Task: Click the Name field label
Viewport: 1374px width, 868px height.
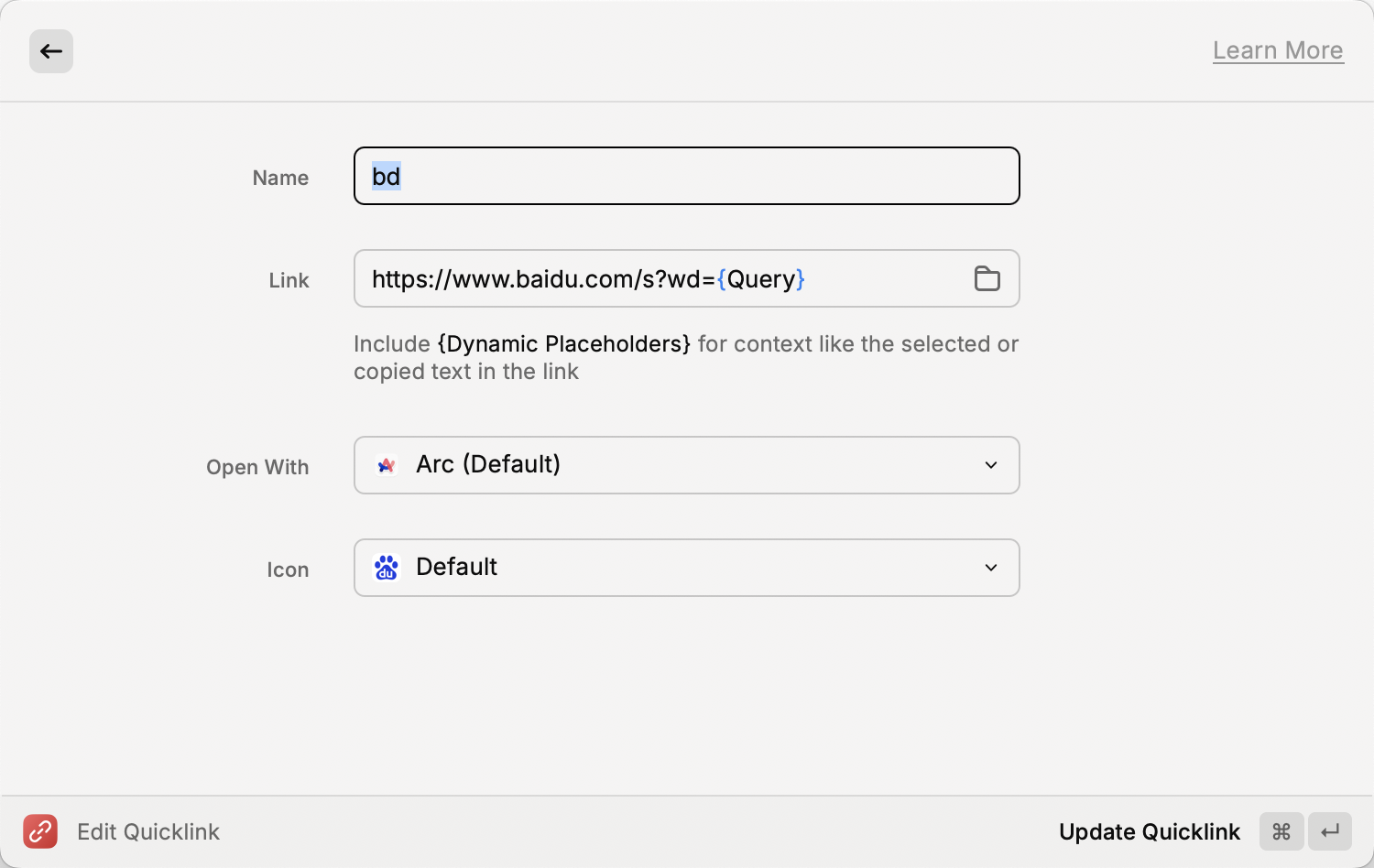Action: click(280, 178)
